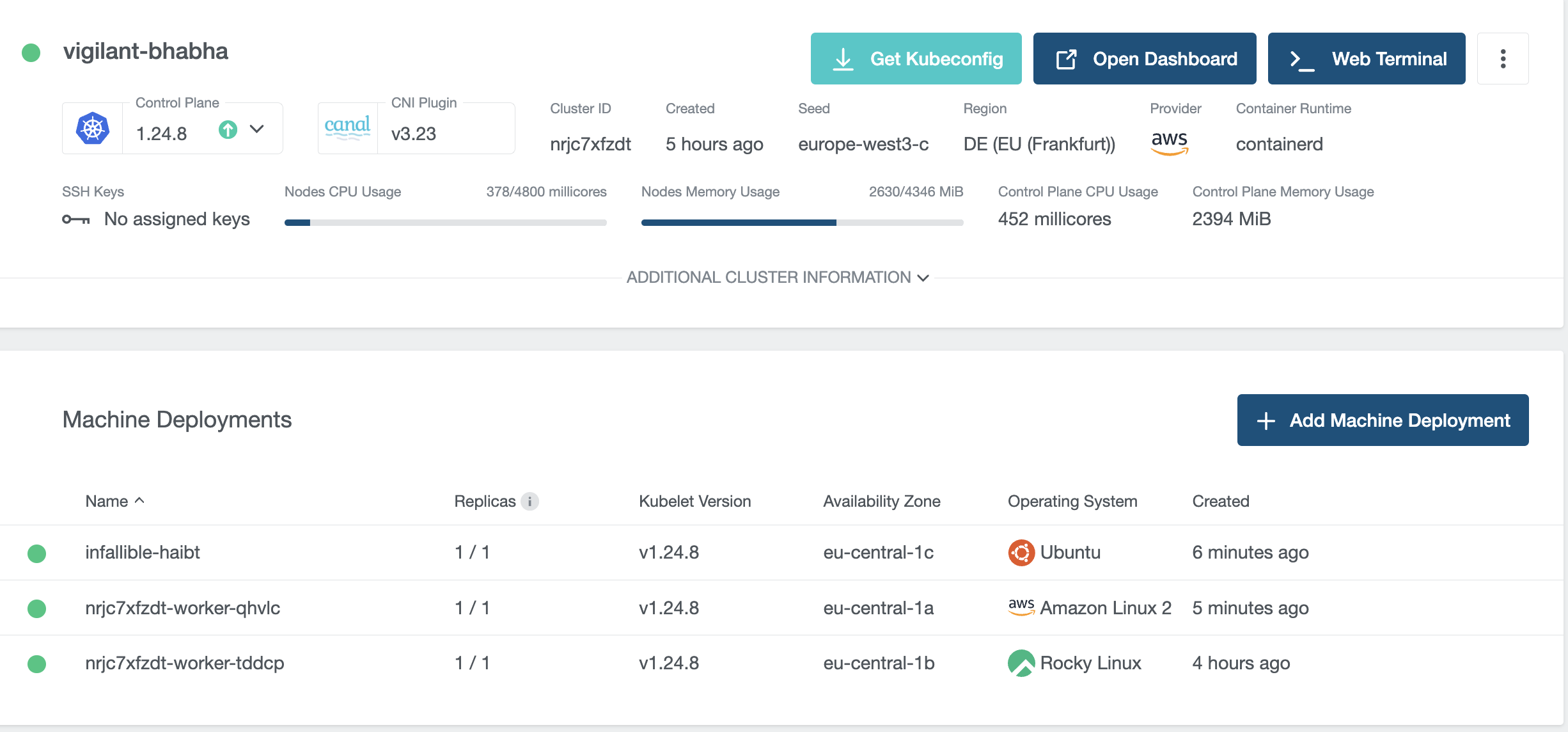
Task: Open the control plane version dropdown
Action: [256, 129]
